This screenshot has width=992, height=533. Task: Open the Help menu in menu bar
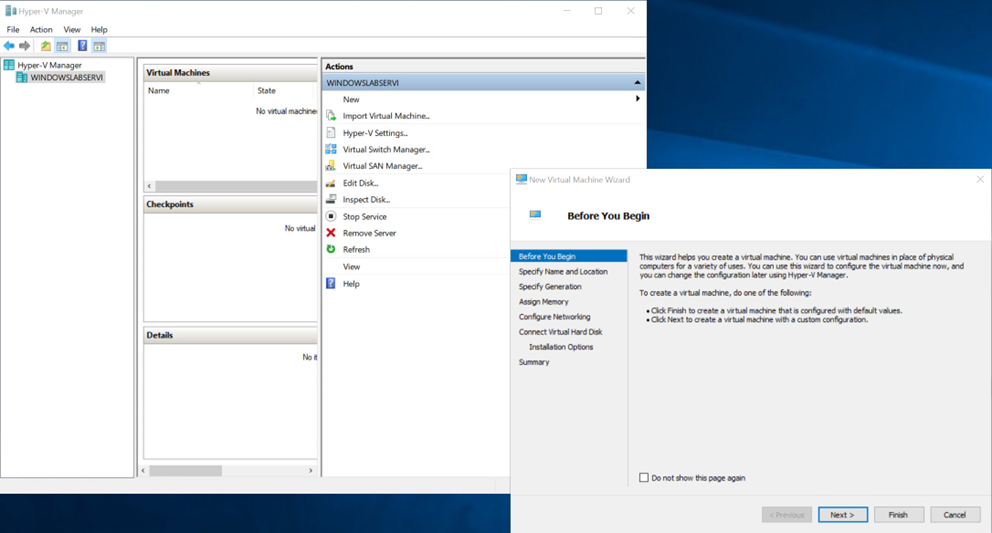[x=99, y=29]
